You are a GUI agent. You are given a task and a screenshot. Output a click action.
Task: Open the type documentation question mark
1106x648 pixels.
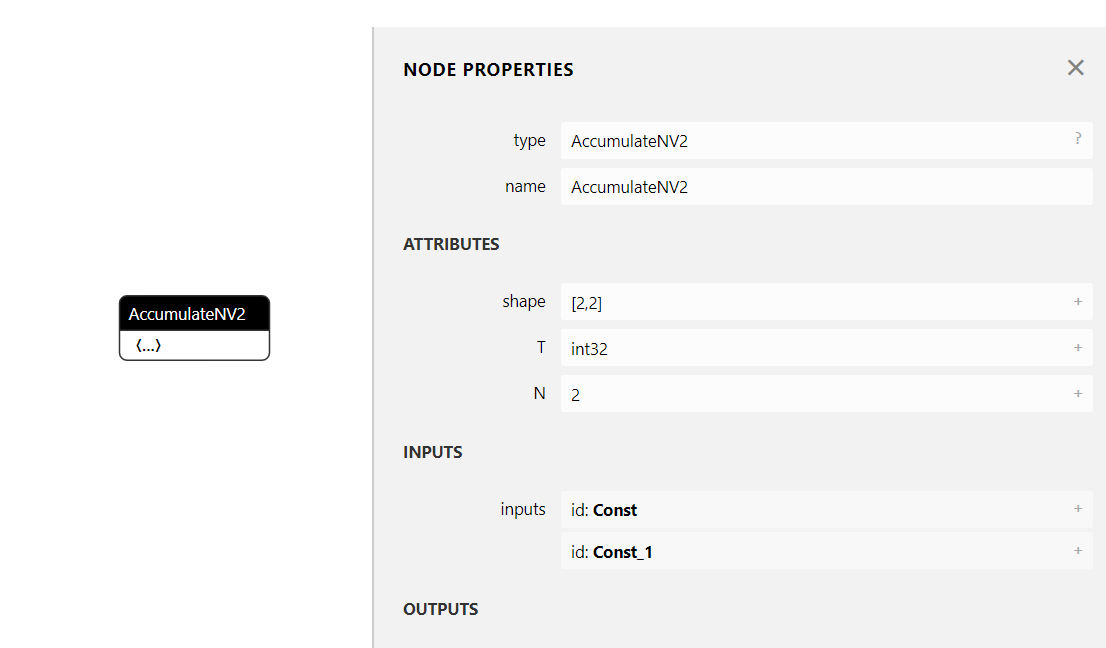click(1078, 139)
